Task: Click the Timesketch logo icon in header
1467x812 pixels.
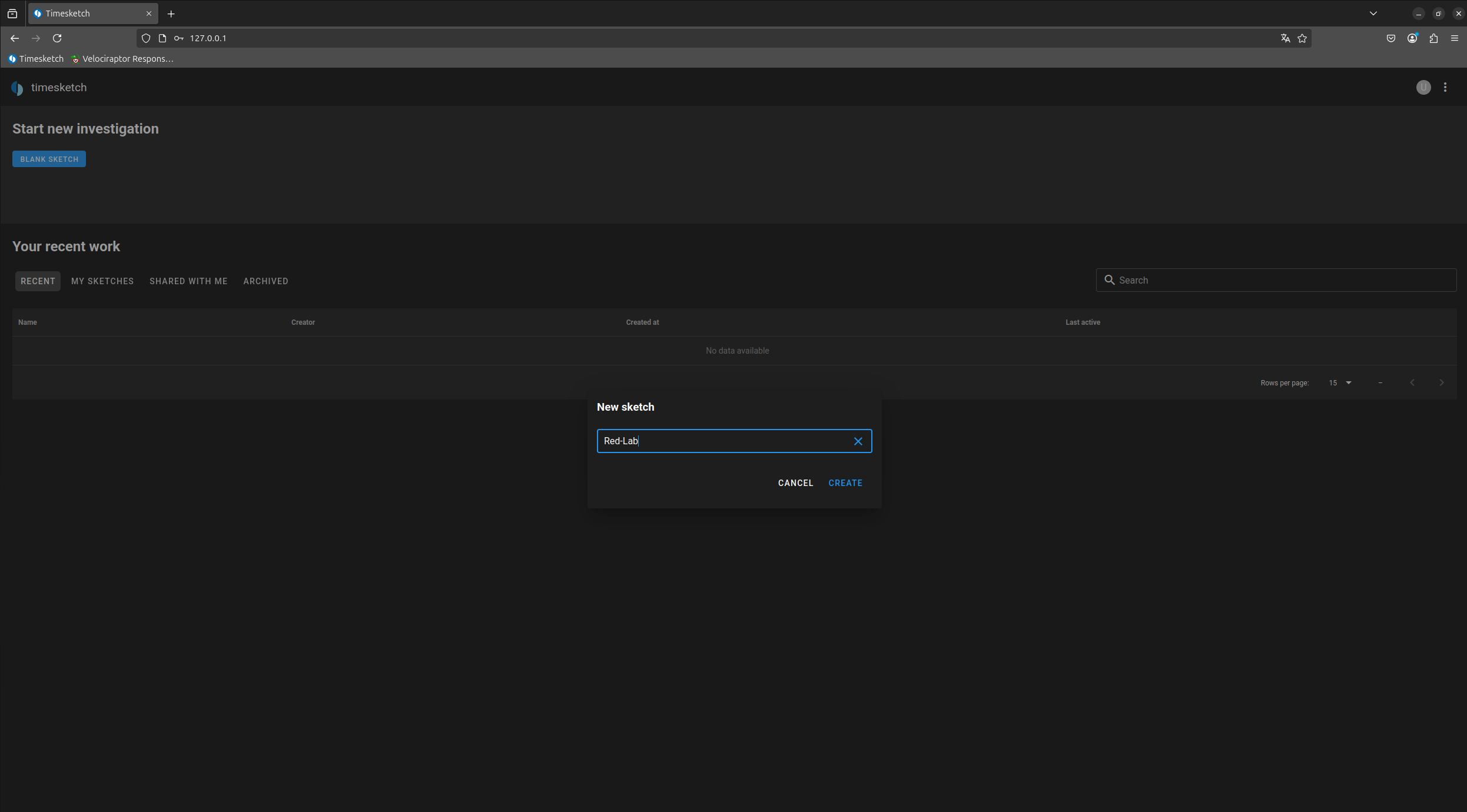Action: click(17, 88)
